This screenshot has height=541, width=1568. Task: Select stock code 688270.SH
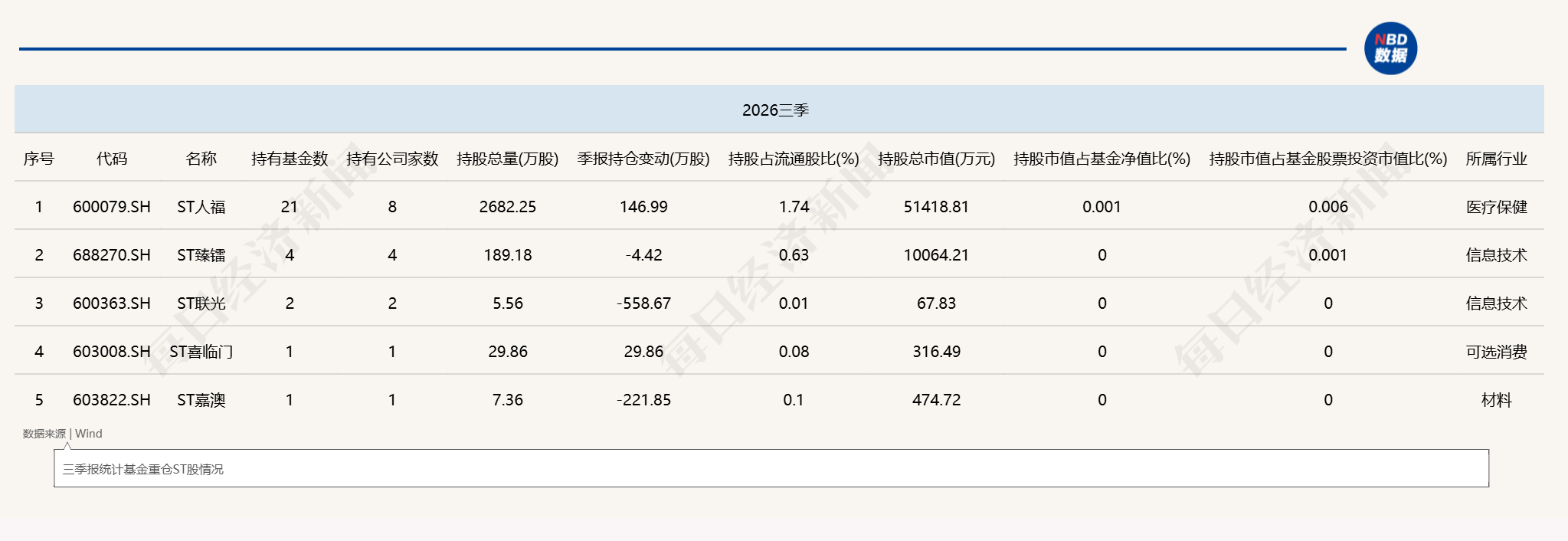click(x=112, y=255)
